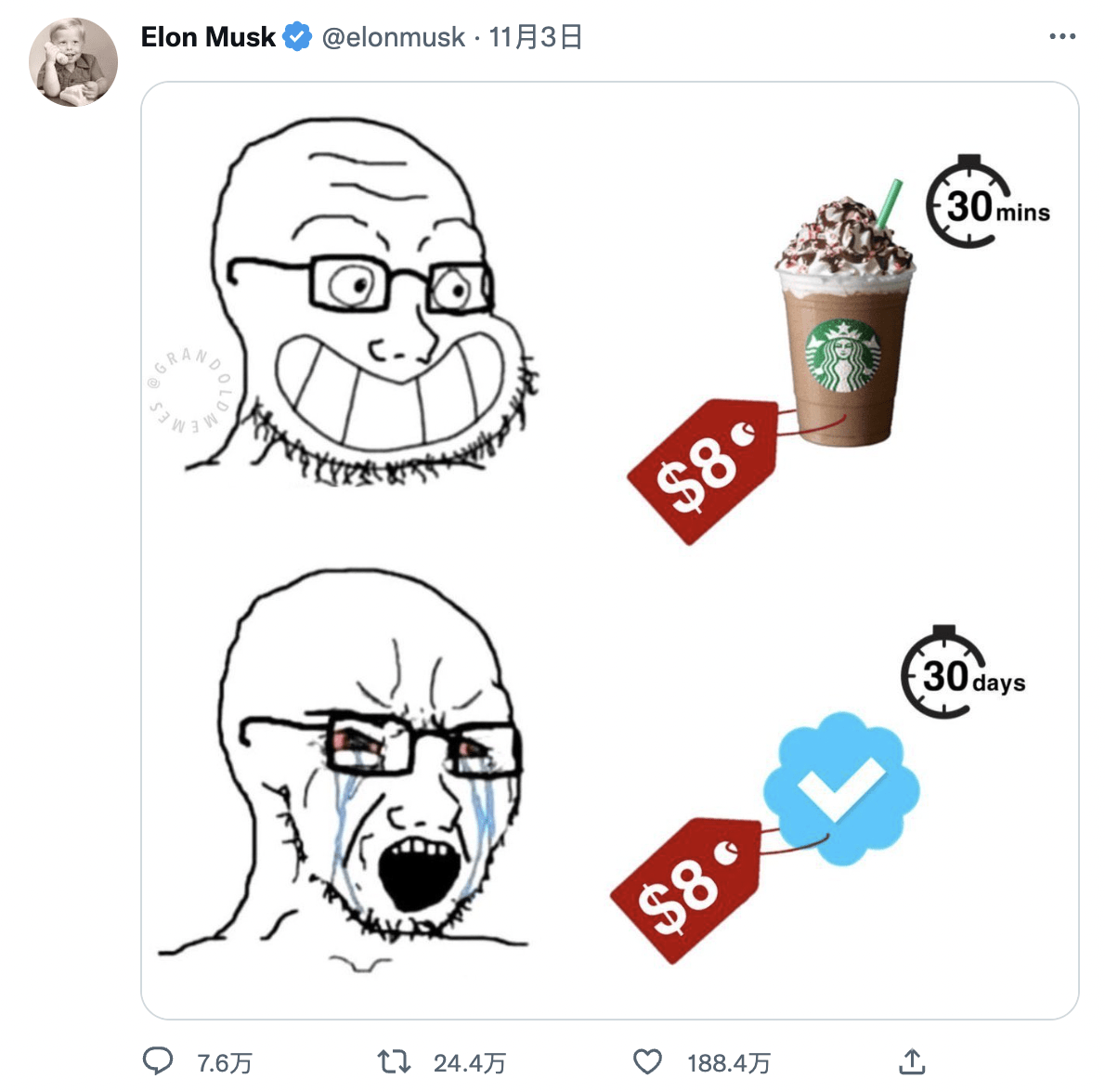Open the share upload icon
The image size is (1105, 1092).
tap(912, 1061)
